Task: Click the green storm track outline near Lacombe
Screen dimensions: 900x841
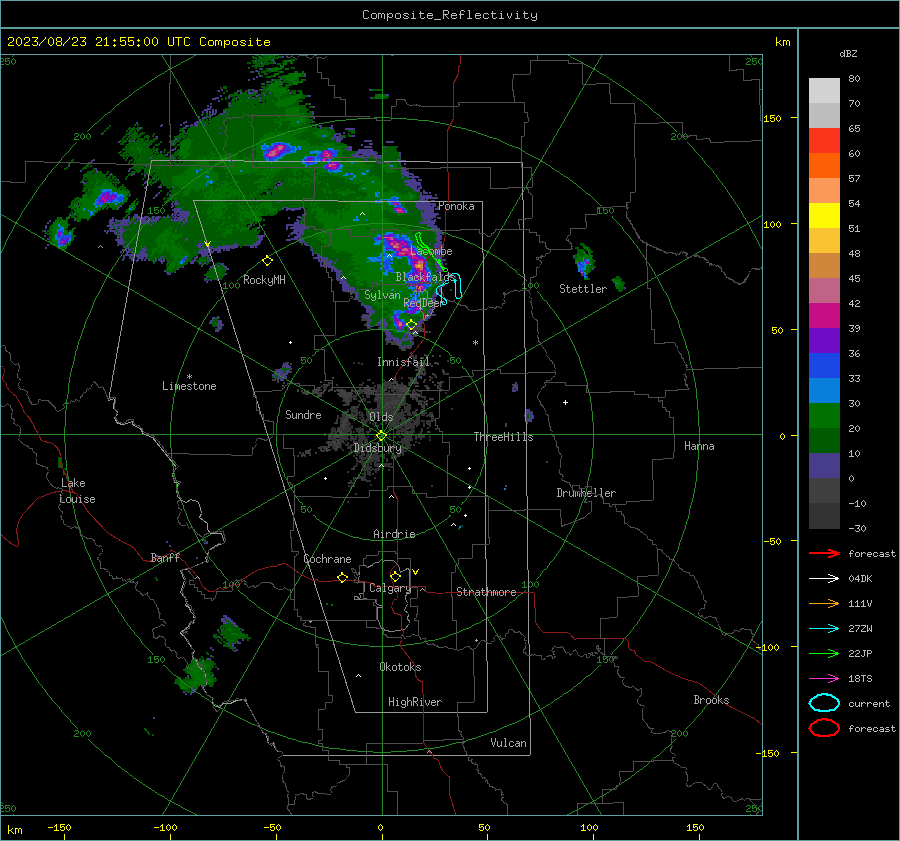Action: 430,251
